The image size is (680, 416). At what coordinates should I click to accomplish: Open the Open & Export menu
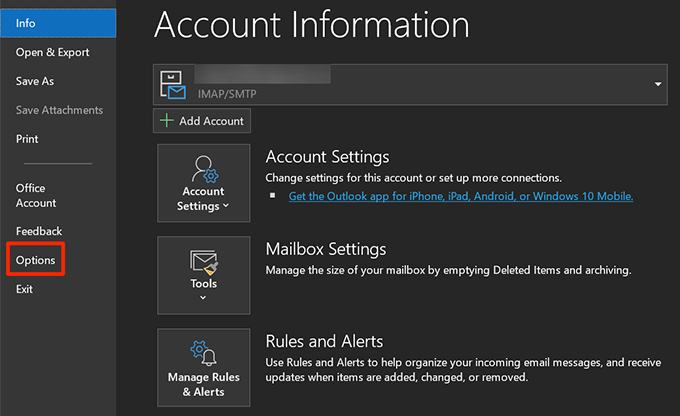tap(52, 52)
